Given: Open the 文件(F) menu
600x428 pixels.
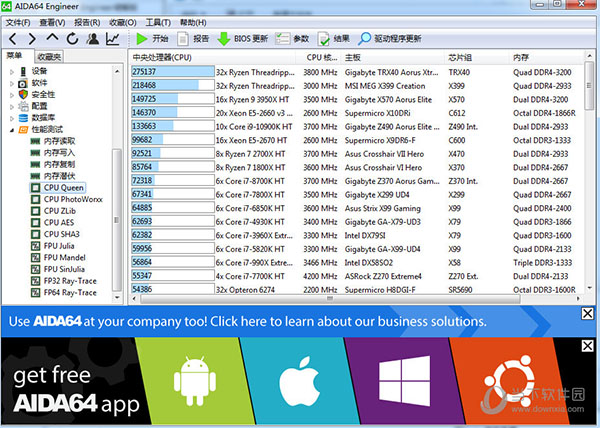Looking at the screenshot, I should (18, 23).
